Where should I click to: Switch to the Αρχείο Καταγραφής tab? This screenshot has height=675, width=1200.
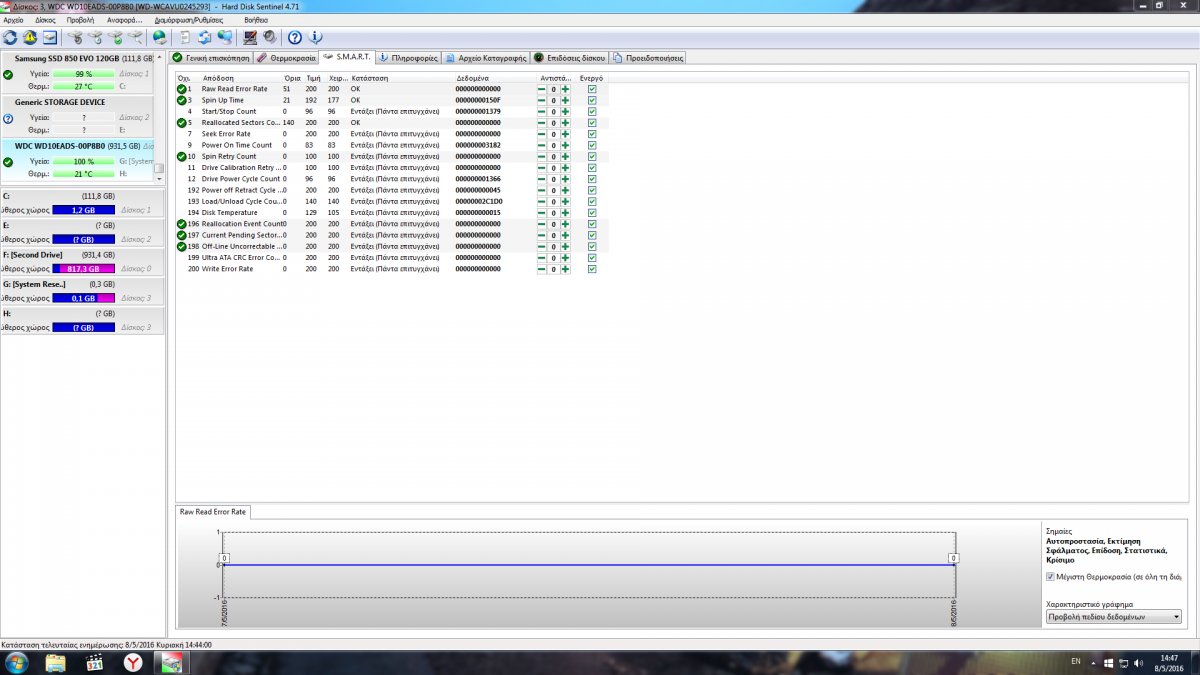pos(485,58)
